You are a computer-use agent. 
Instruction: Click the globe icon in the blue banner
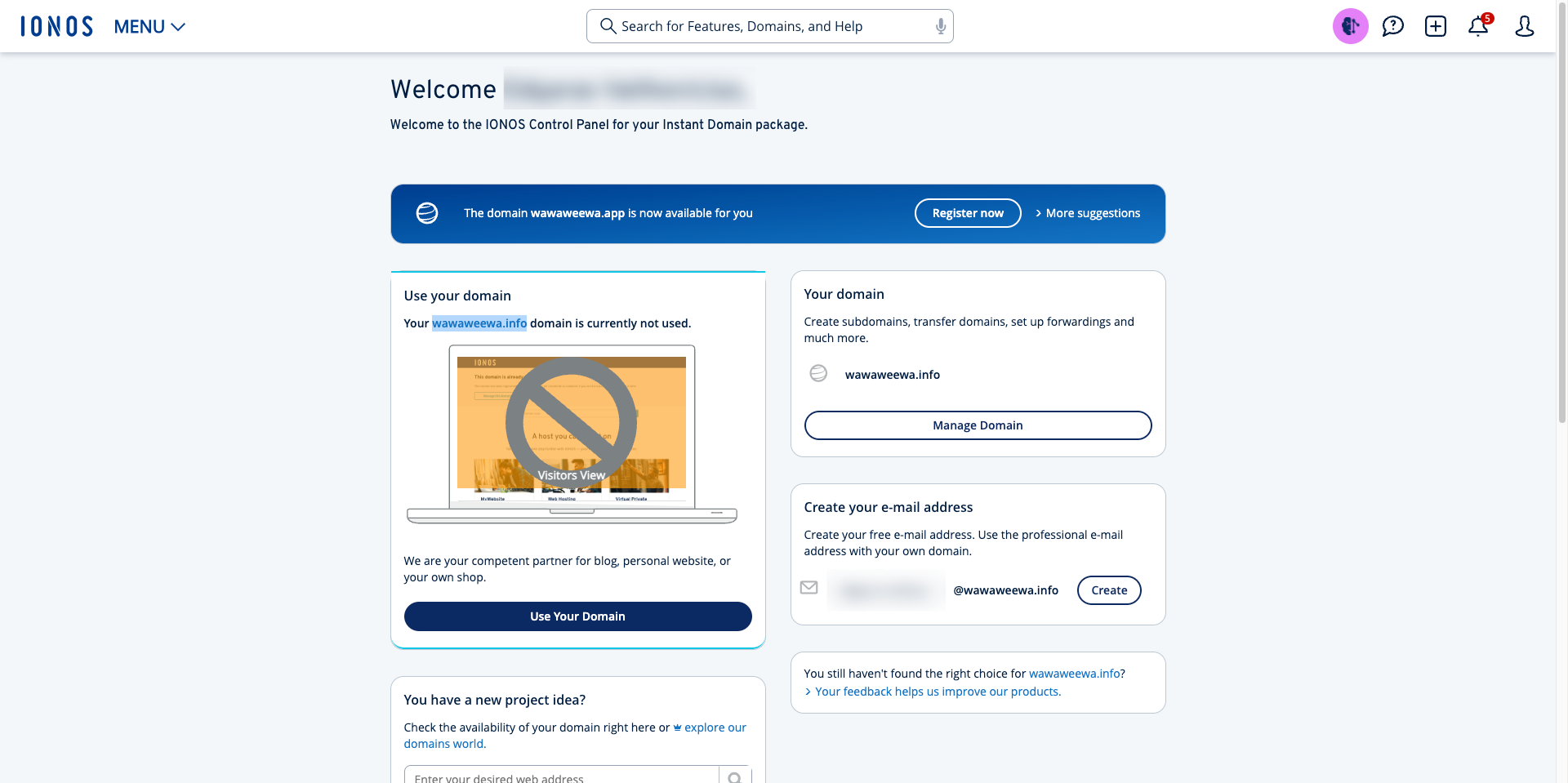[x=427, y=213]
